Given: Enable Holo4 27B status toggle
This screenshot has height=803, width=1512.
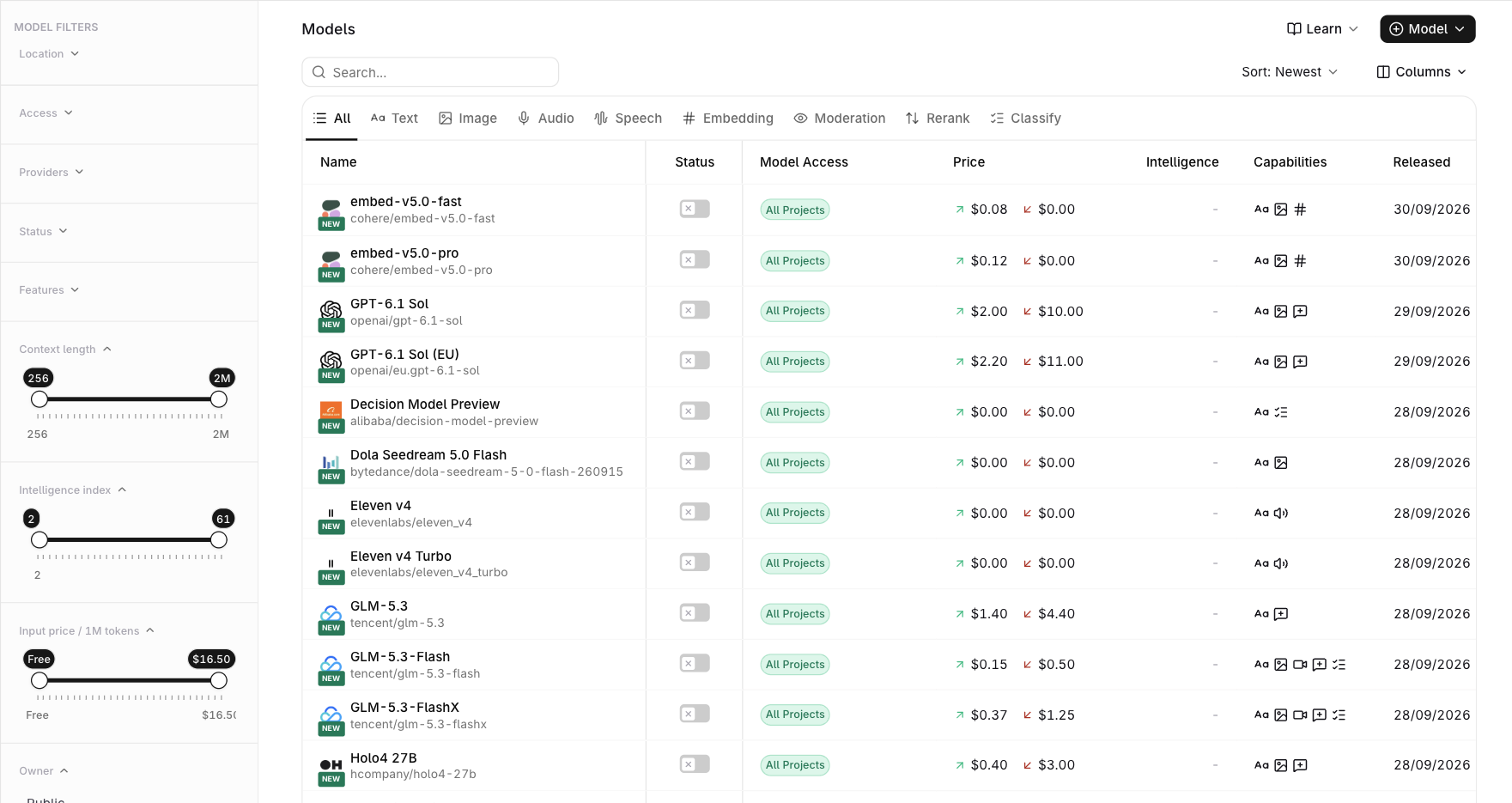Looking at the screenshot, I should [695, 764].
